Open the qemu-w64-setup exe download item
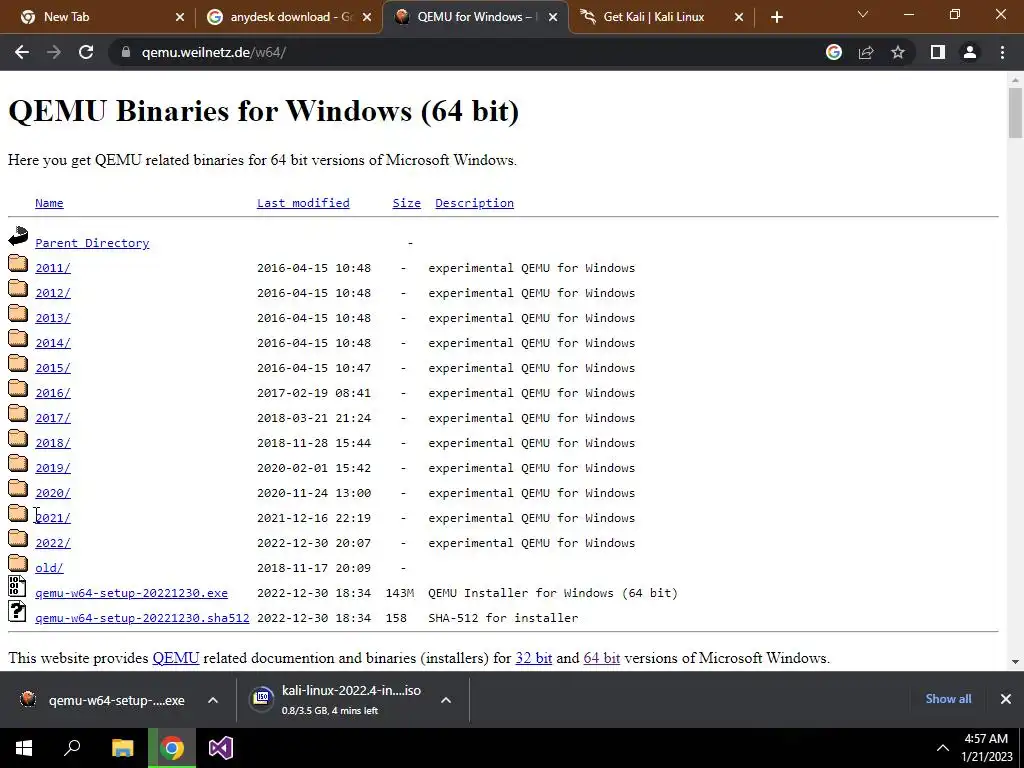 coord(102,700)
